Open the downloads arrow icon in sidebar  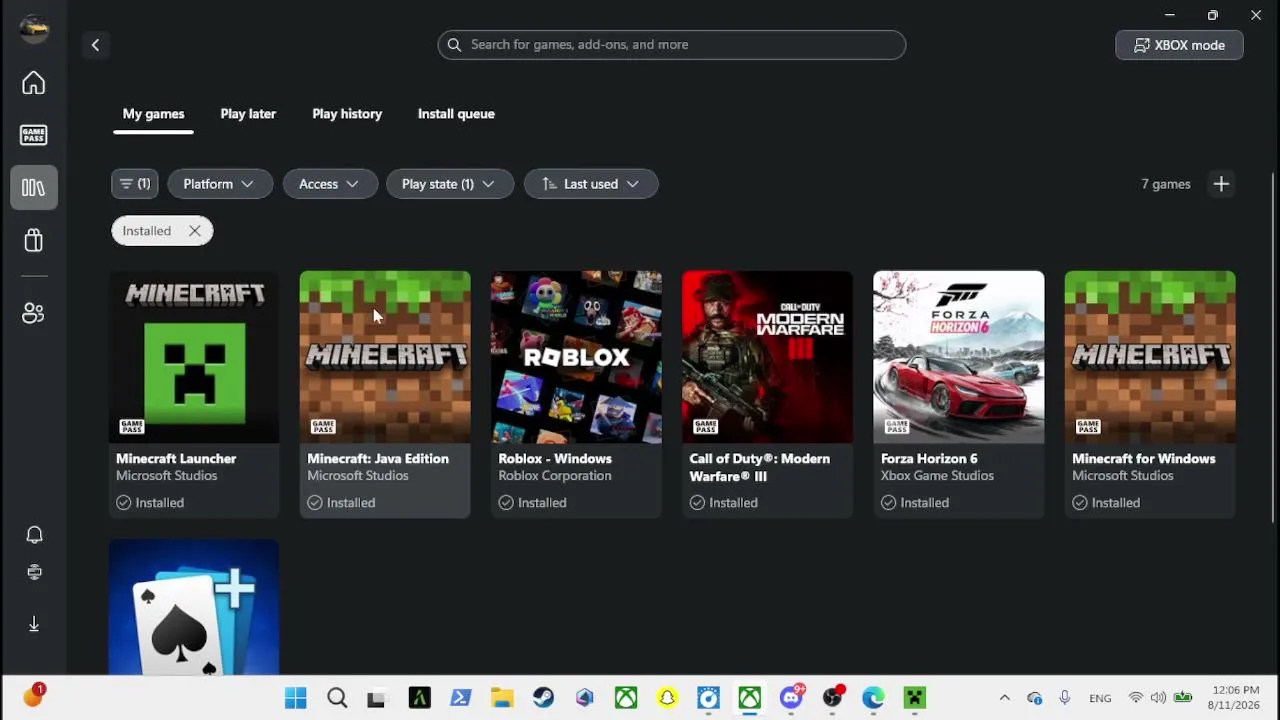[34, 624]
